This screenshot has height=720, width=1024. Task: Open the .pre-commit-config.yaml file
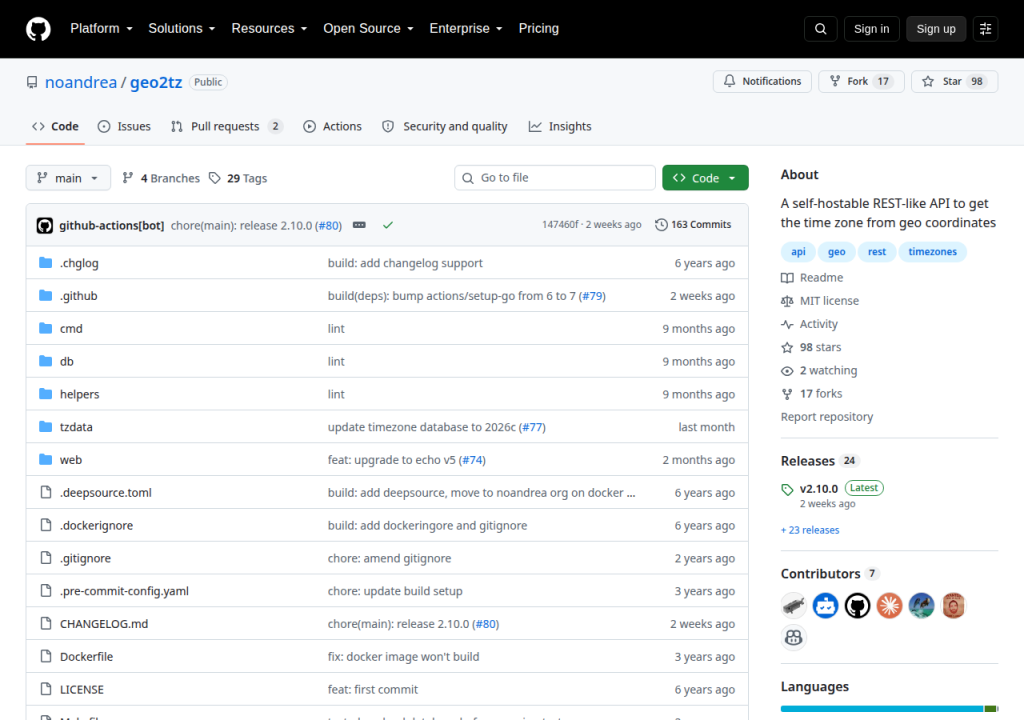click(x=124, y=591)
